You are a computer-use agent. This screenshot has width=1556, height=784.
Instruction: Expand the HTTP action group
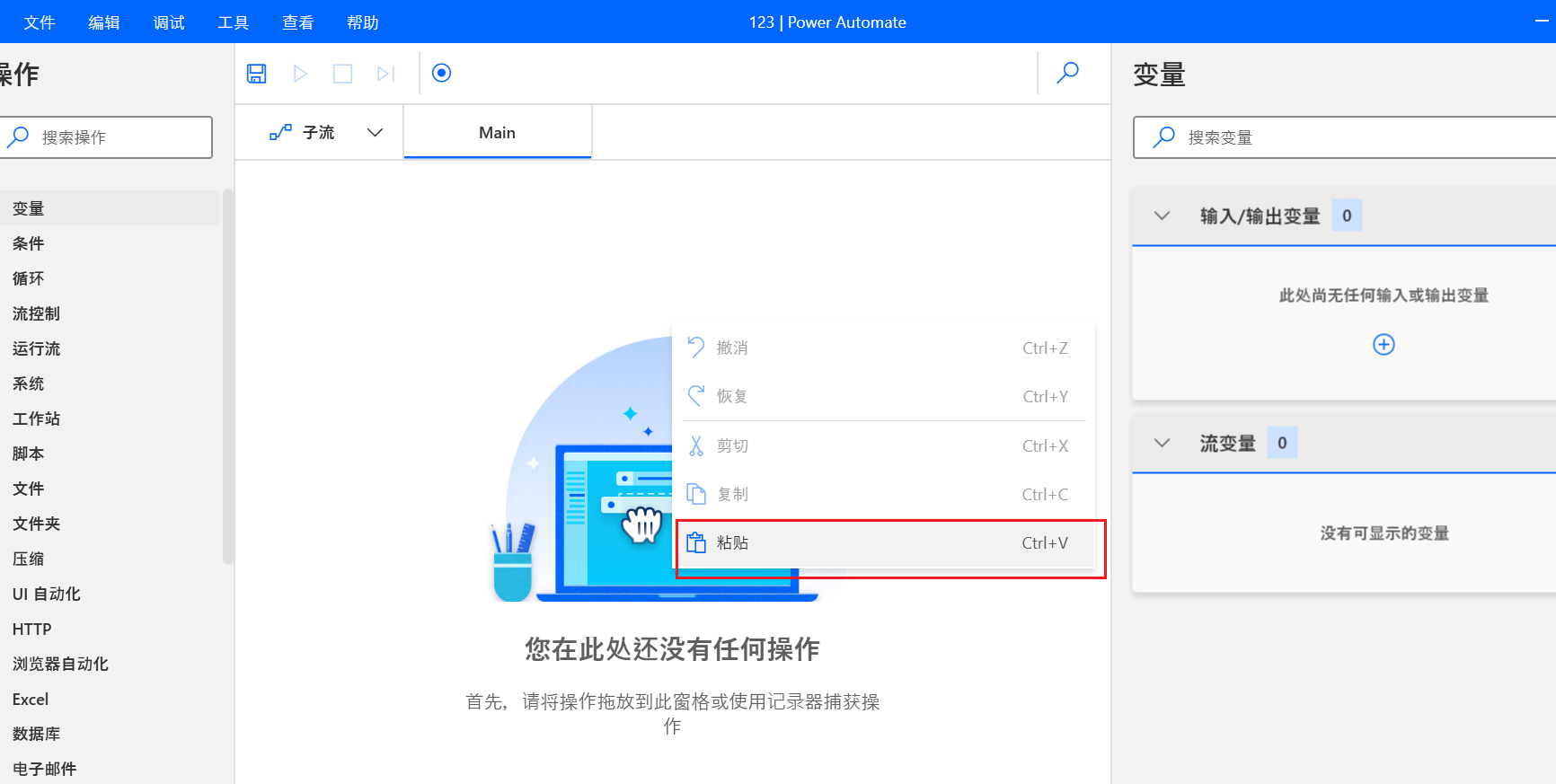pyautogui.click(x=110, y=629)
